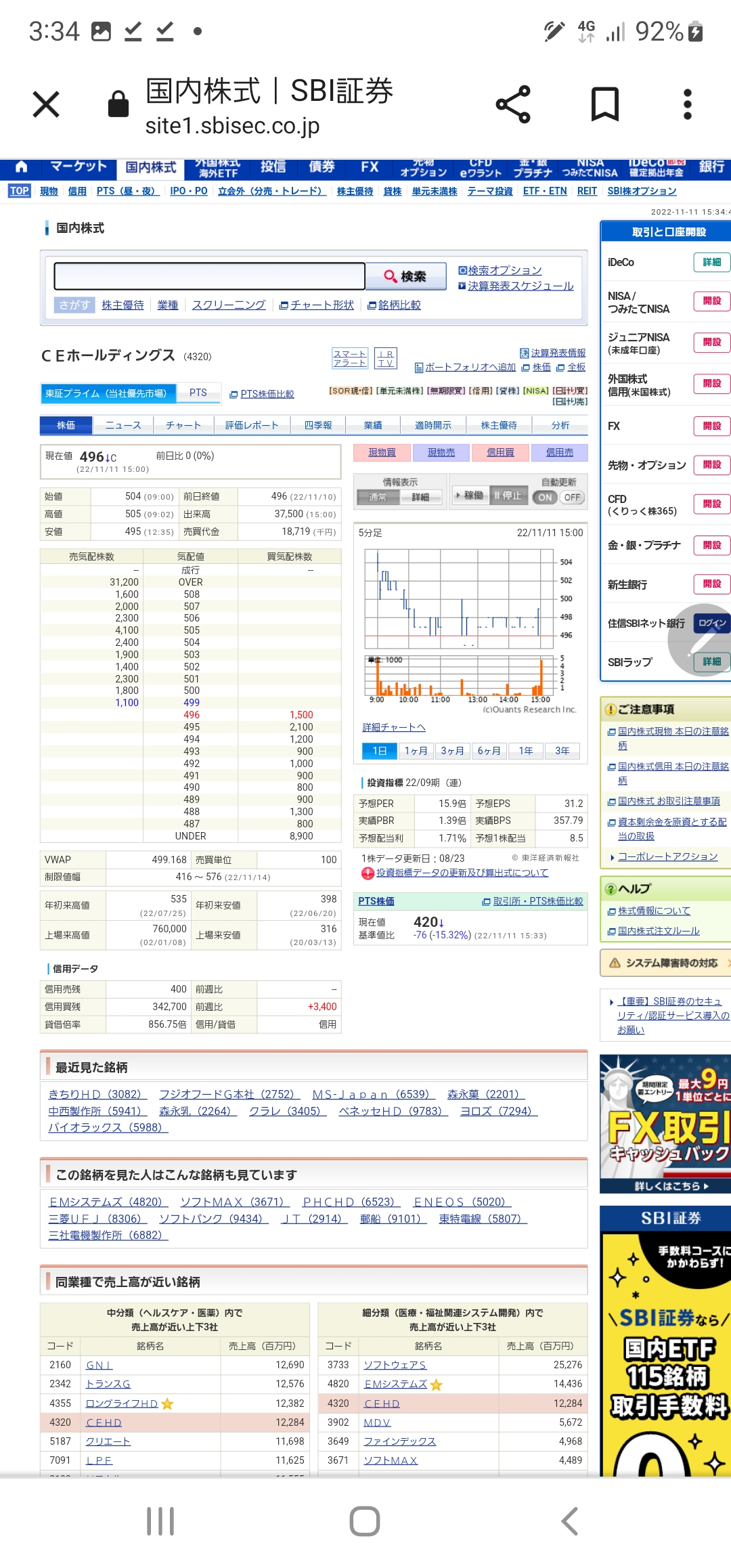The image size is (731, 1568).
Task: Select the ニュース tab
Action: 123,425
